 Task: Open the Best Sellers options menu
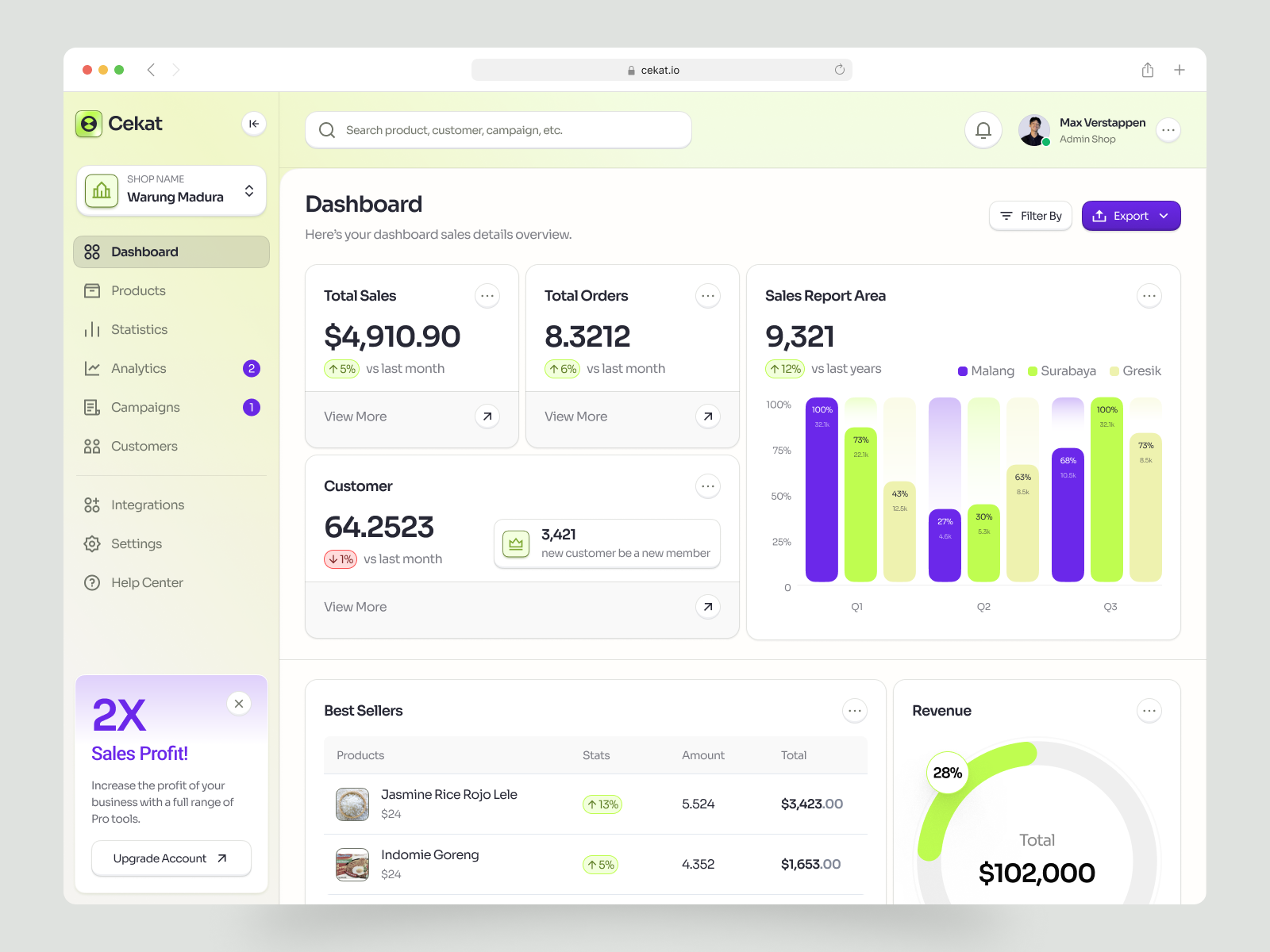coord(855,710)
